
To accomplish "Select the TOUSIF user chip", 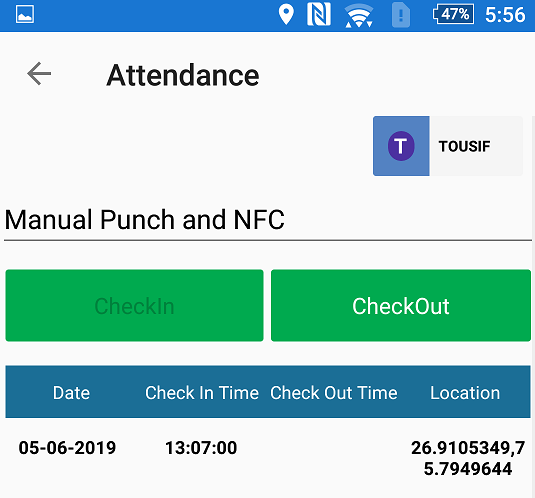I will [448, 146].
